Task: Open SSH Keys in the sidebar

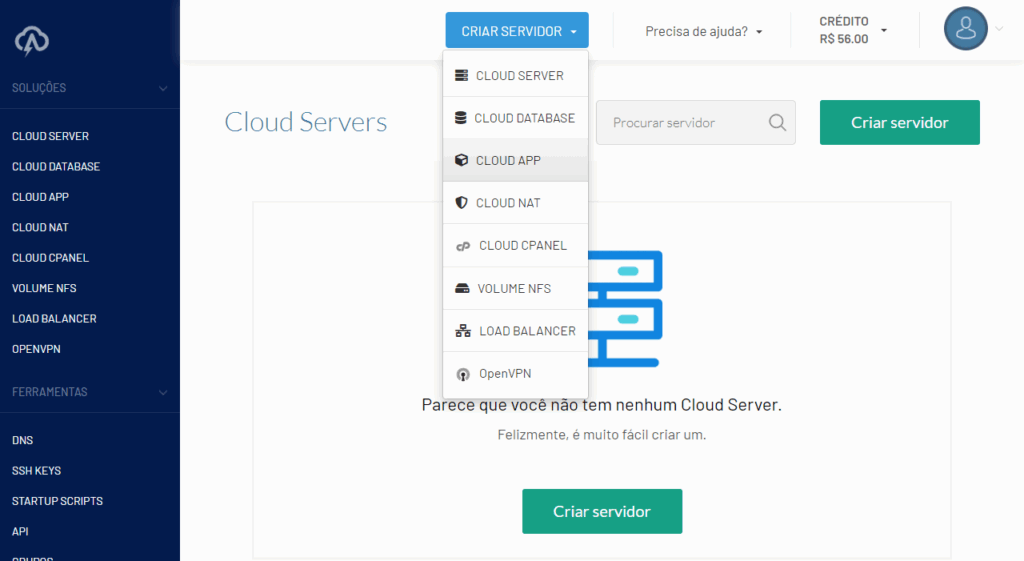Action: (x=36, y=471)
